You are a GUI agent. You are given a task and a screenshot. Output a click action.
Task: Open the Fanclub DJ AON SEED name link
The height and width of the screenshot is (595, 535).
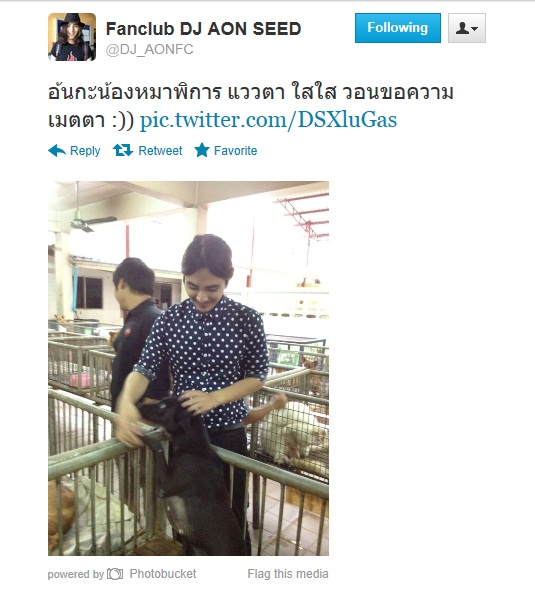(x=203, y=29)
